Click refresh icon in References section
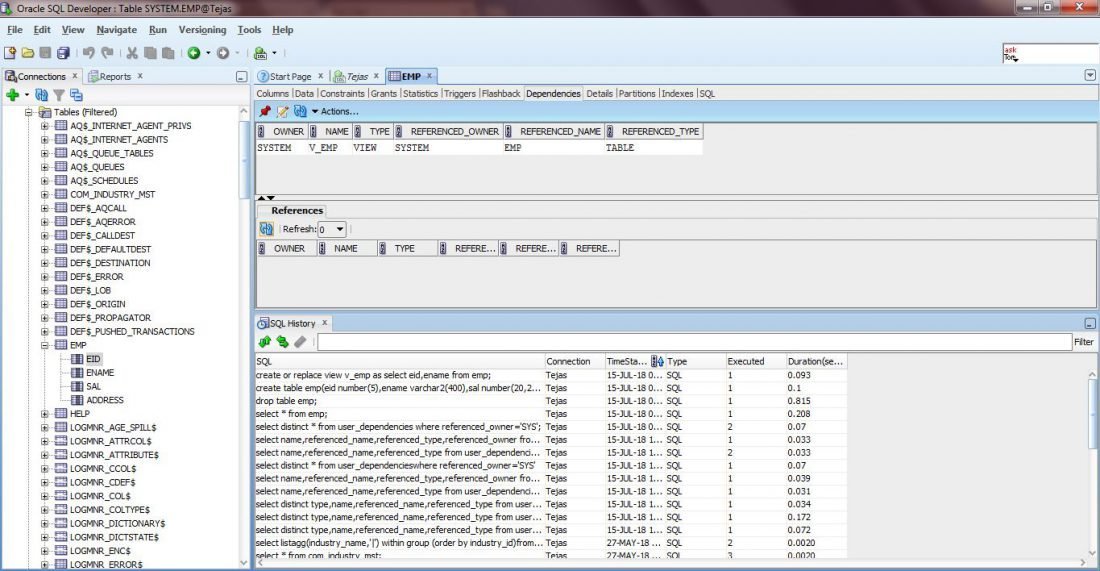 [x=267, y=229]
